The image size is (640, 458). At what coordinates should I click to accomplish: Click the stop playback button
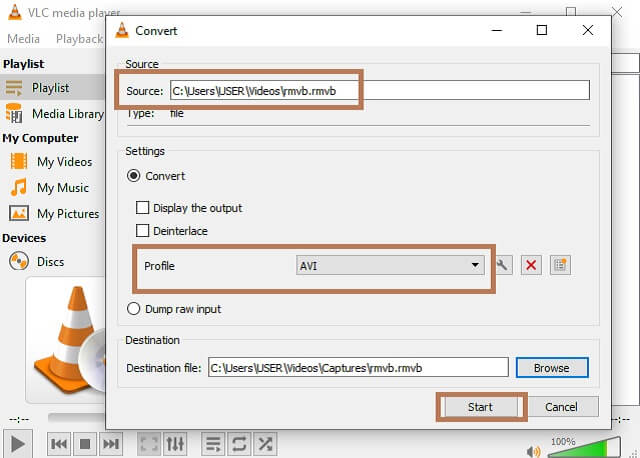tap(85, 444)
